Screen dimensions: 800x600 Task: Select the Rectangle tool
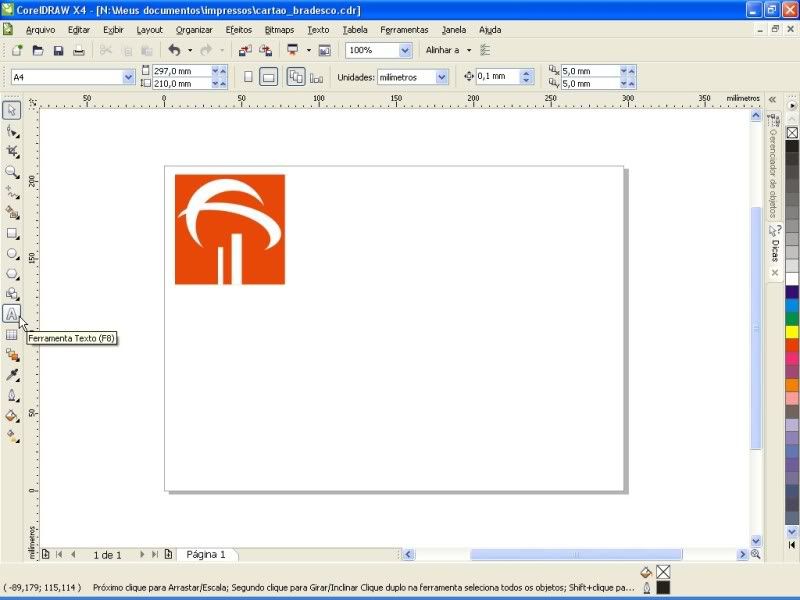[x=12, y=233]
